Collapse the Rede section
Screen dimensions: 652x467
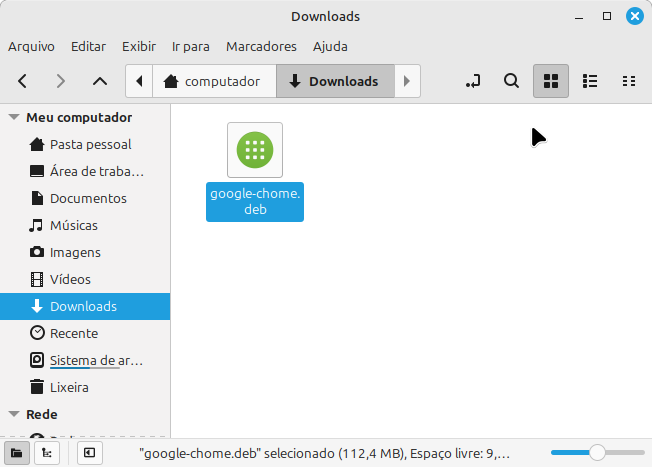(x=14, y=414)
